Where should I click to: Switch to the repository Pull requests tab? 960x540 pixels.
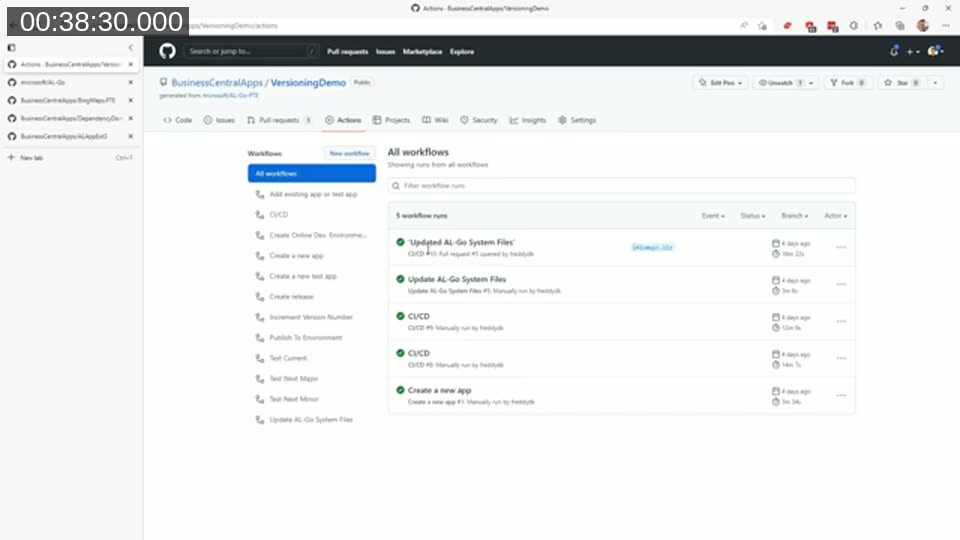(x=279, y=120)
